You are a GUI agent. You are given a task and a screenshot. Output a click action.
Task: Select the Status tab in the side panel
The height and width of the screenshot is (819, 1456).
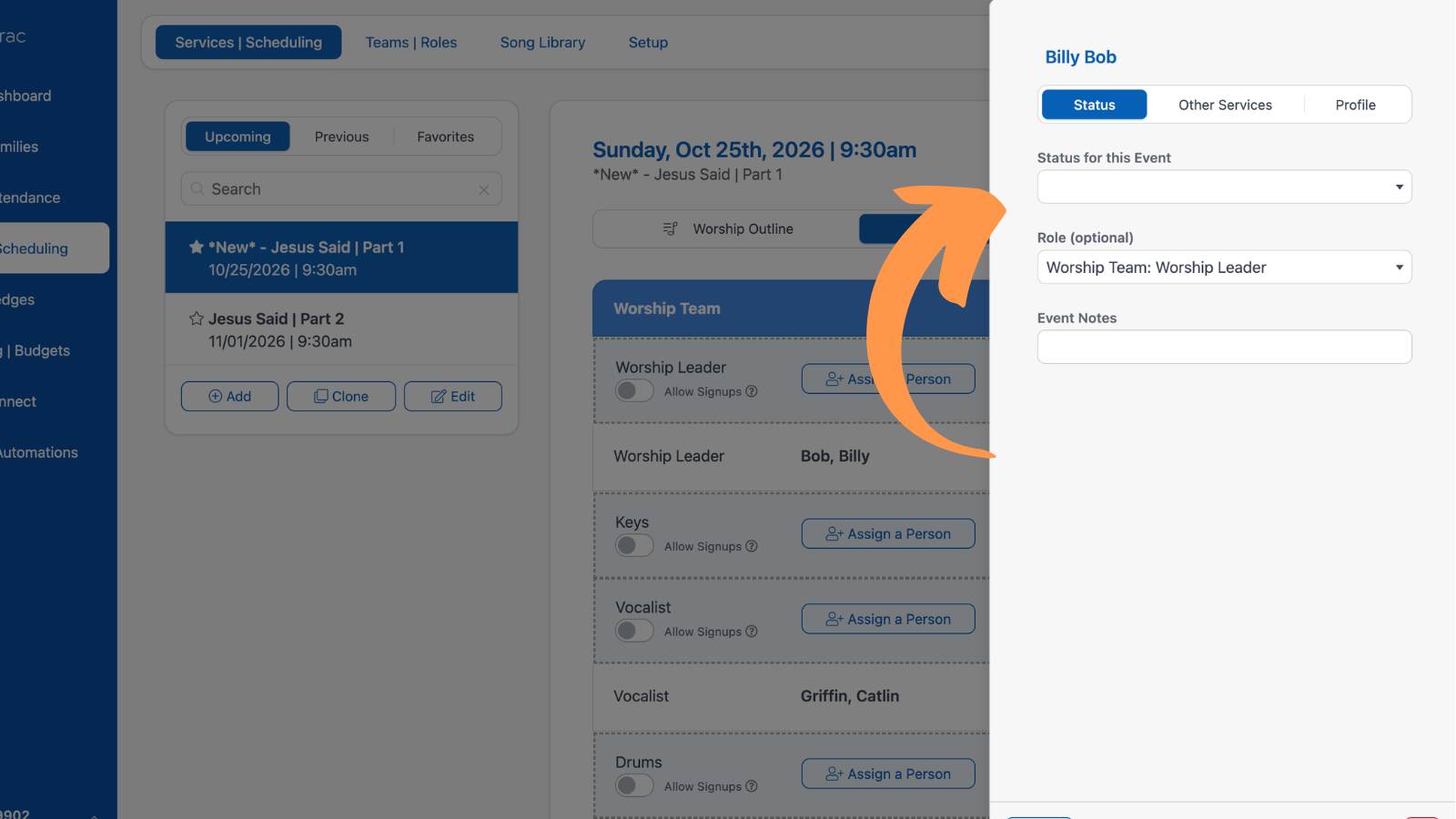(1094, 105)
